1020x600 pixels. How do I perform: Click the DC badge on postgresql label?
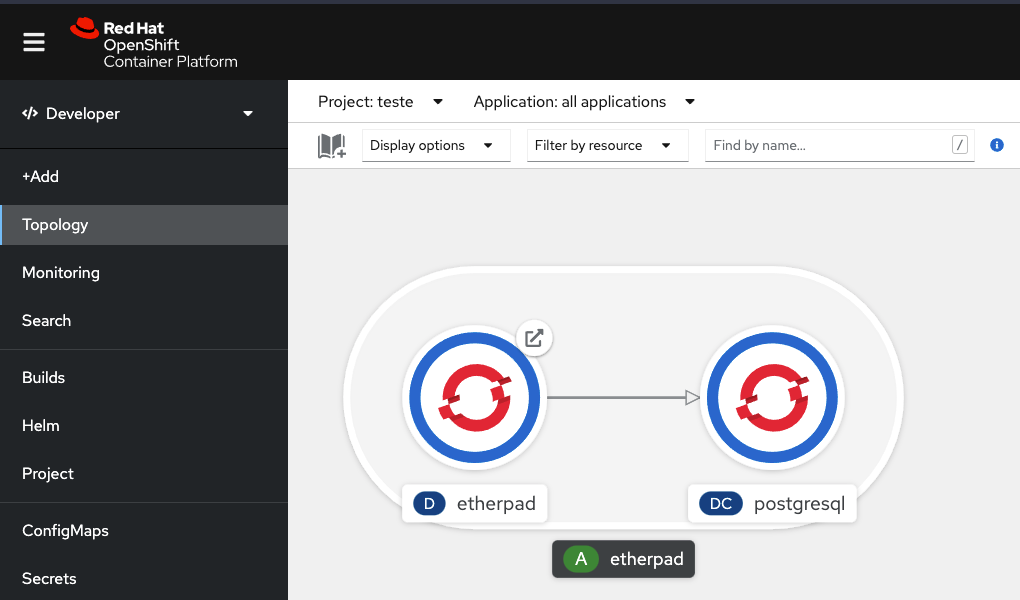click(x=721, y=504)
